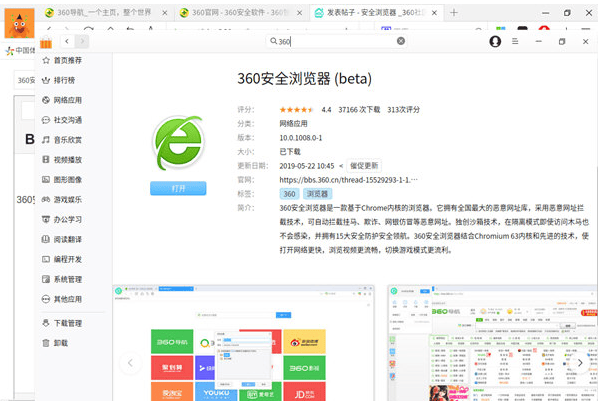This screenshot has height=401, width=598.
Task: Open 排行榜 rankings category
Action: 58,80
